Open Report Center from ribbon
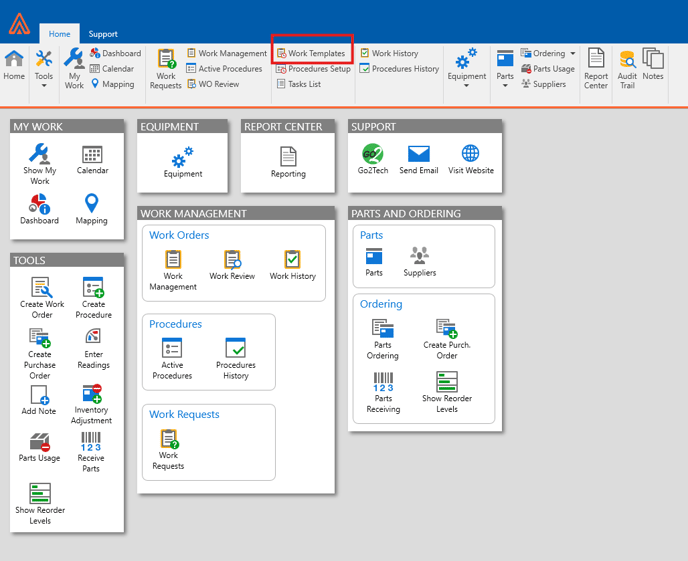The image size is (688, 561). coord(595,69)
